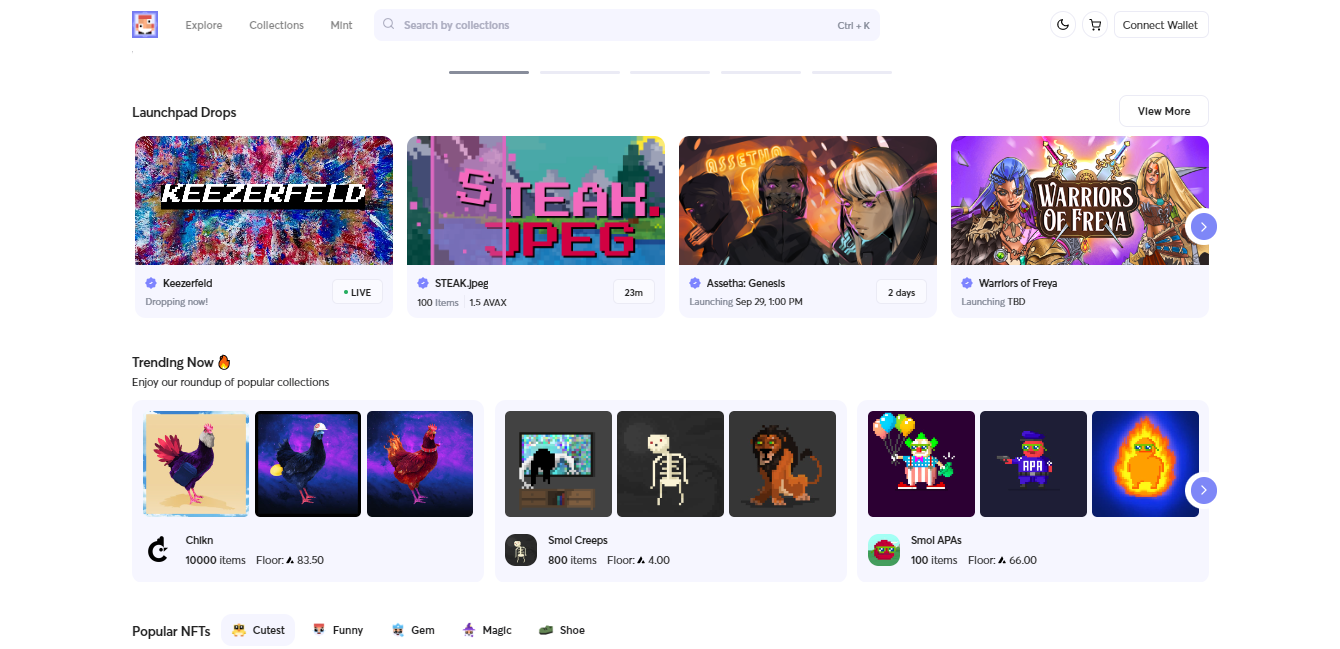The width and height of the screenshot is (1340, 649).
Task: Click the Cutest emoji icon
Action: (239, 630)
